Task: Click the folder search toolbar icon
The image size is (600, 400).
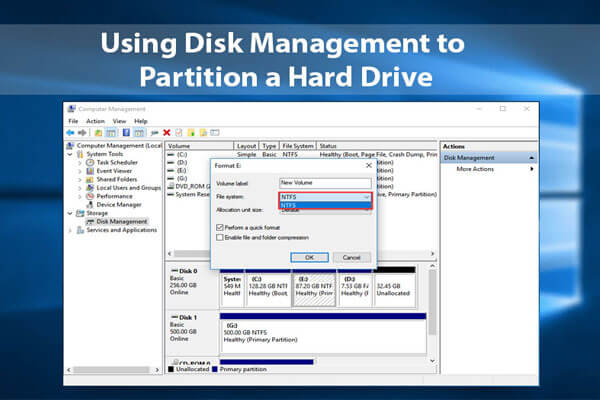Action: [203, 133]
